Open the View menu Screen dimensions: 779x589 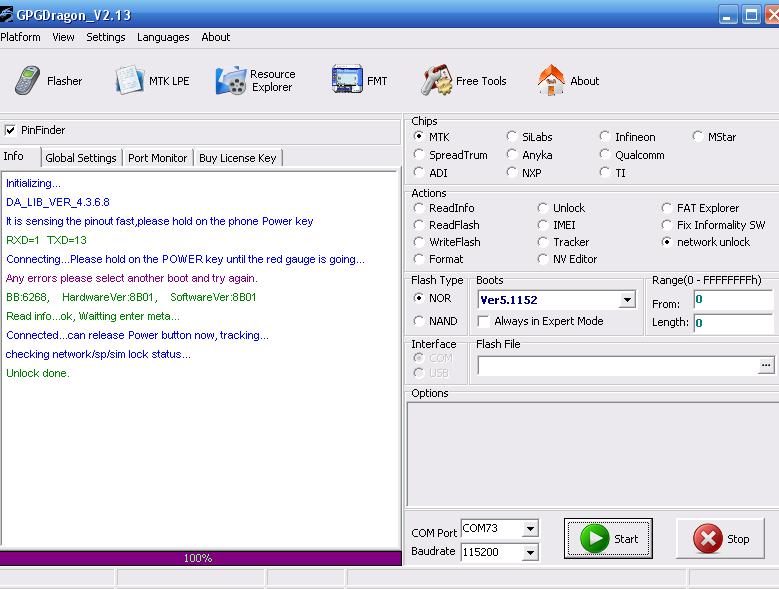(x=63, y=37)
